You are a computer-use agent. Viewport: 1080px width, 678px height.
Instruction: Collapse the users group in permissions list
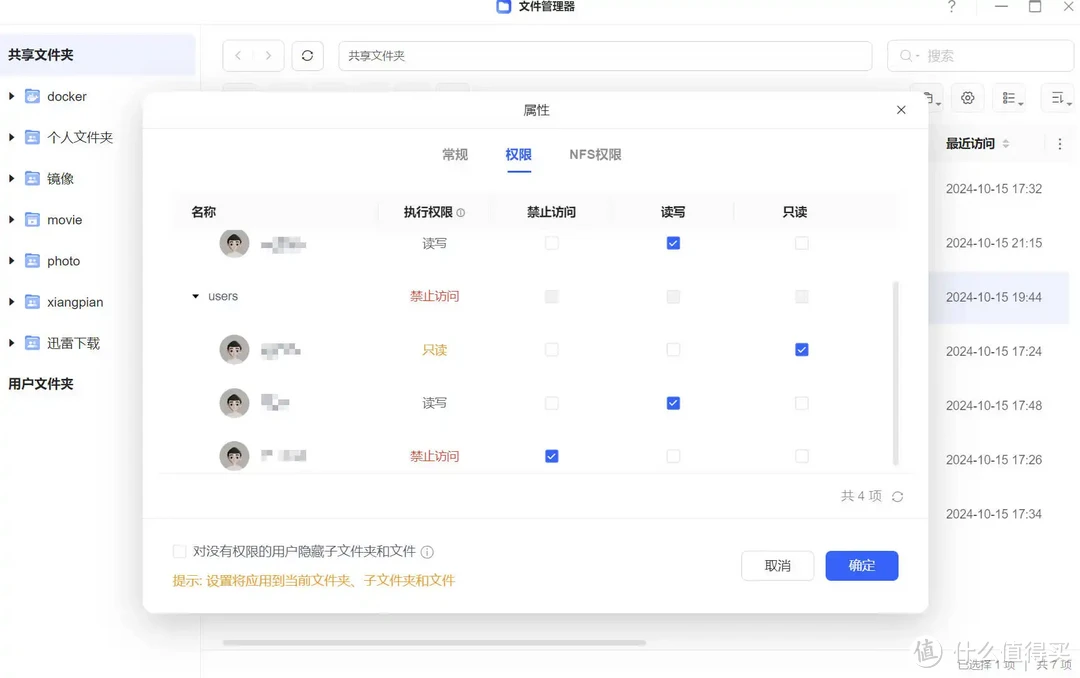(x=196, y=296)
